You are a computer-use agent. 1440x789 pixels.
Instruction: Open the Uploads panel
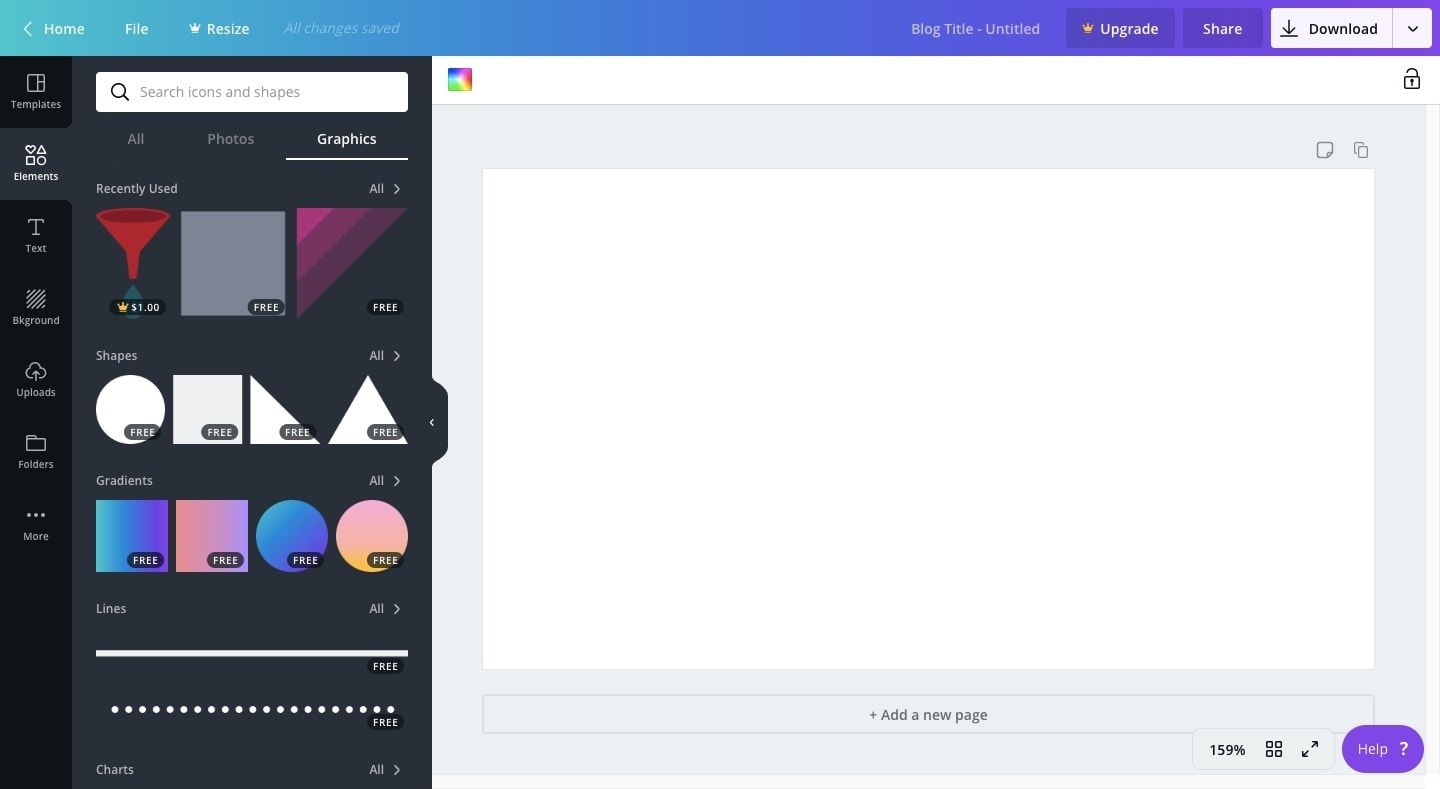(36, 379)
